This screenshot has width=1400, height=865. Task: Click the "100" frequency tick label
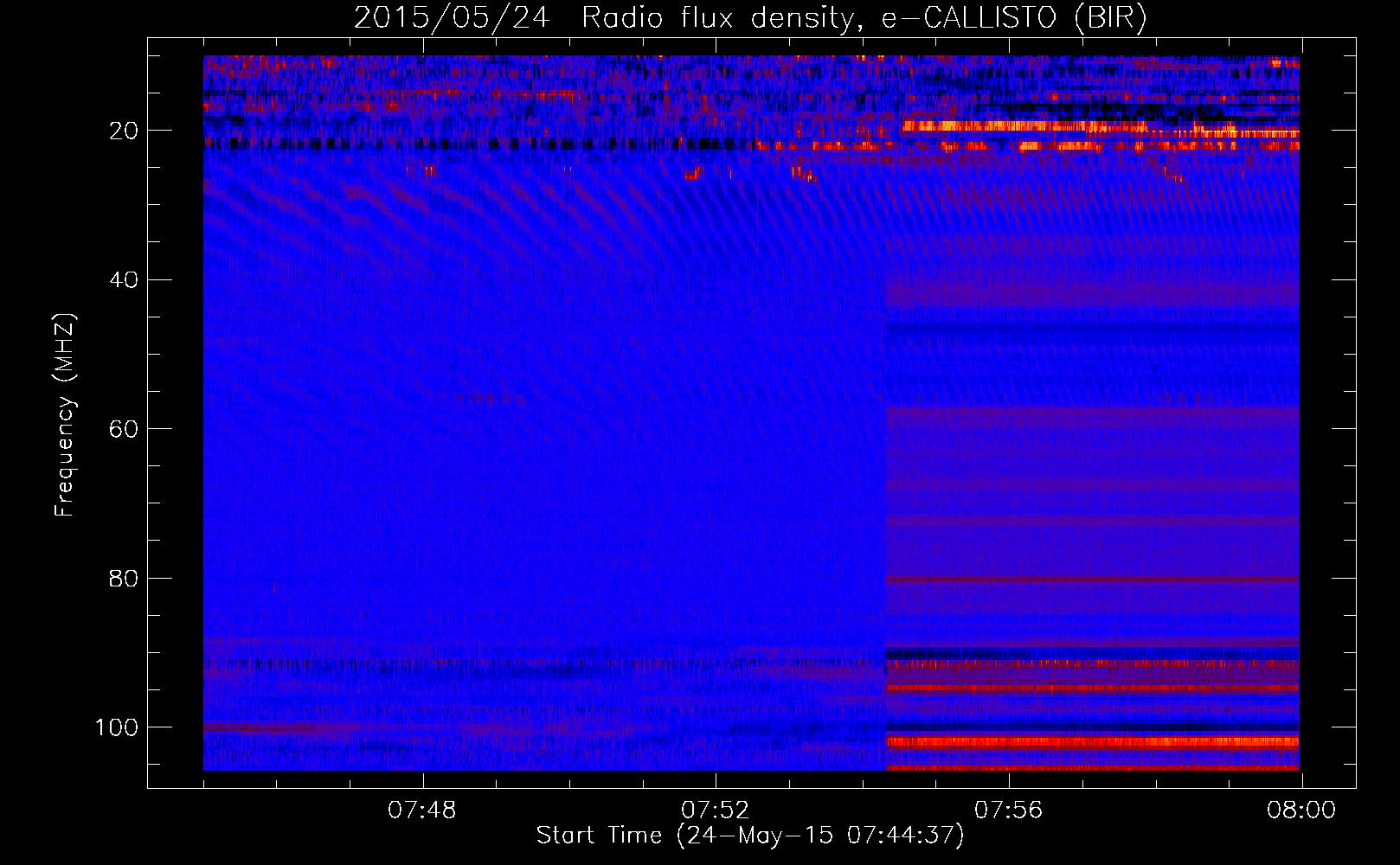click(x=117, y=727)
